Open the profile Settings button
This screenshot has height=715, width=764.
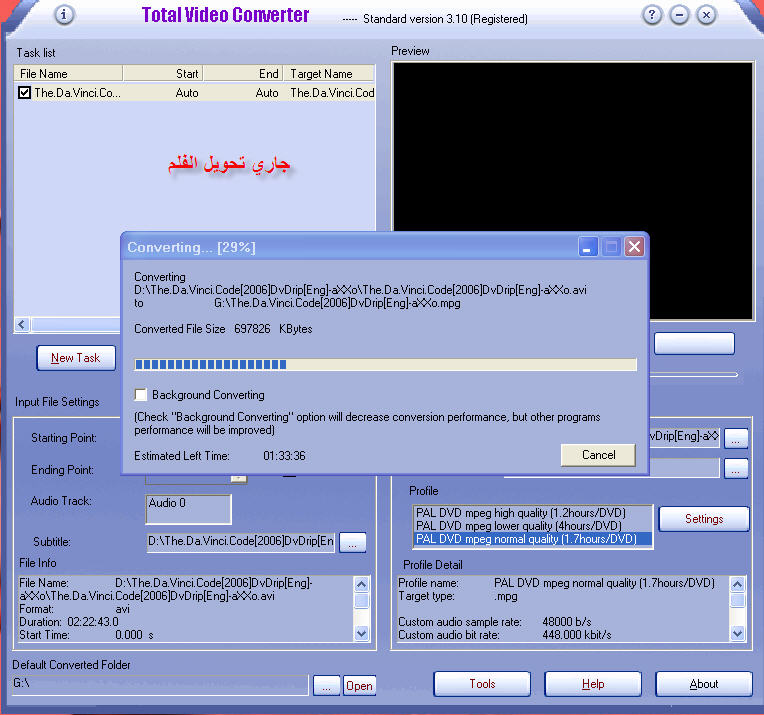click(x=704, y=519)
